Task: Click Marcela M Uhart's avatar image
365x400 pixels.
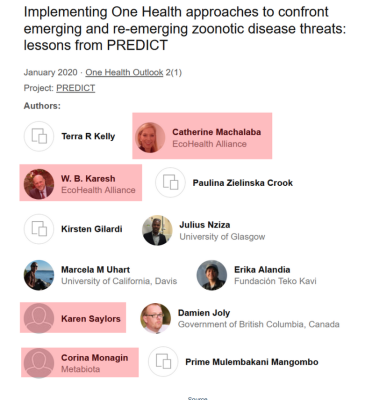Action: [39, 275]
